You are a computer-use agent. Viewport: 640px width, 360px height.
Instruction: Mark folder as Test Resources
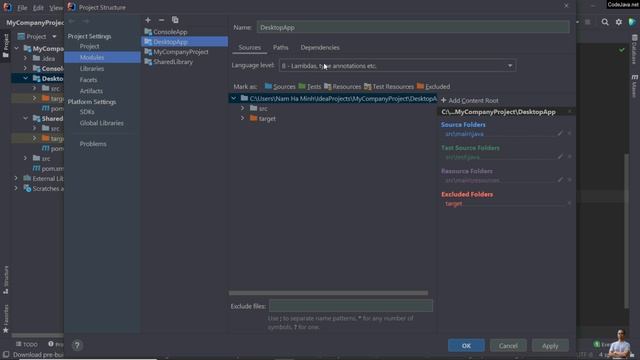click(x=389, y=87)
